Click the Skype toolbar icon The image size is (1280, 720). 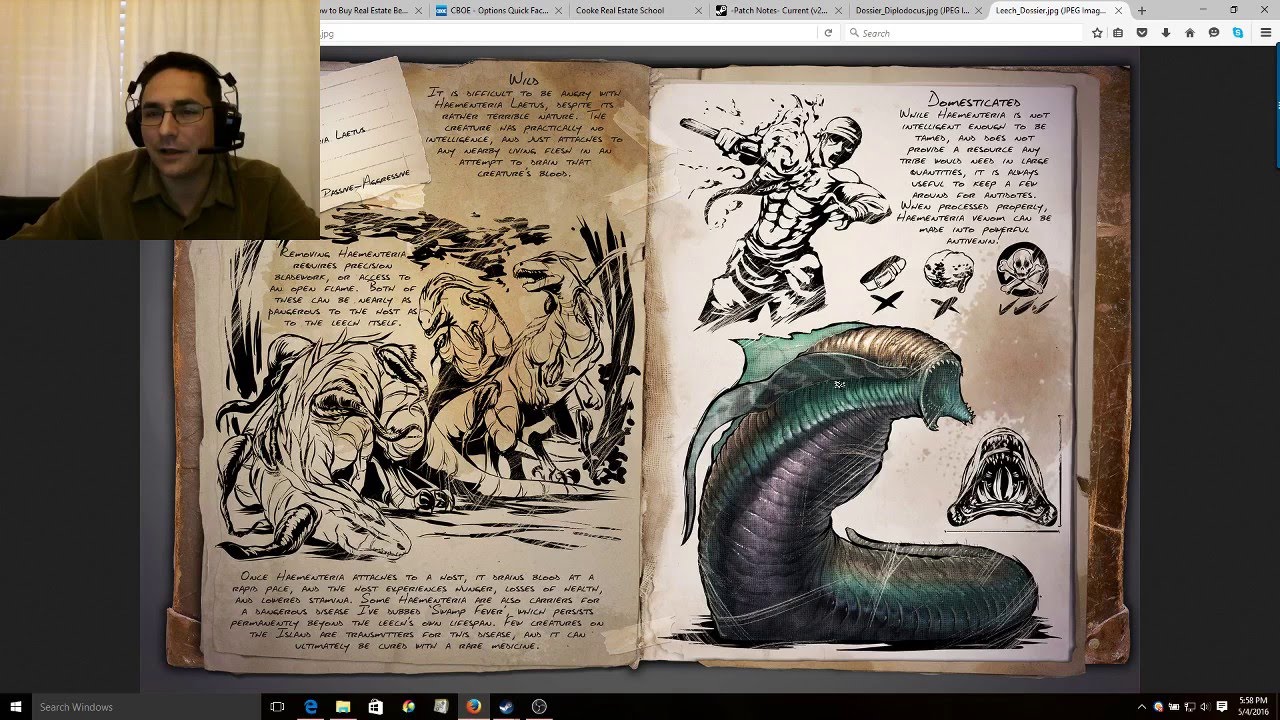pyautogui.click(x=1238, y=33)
